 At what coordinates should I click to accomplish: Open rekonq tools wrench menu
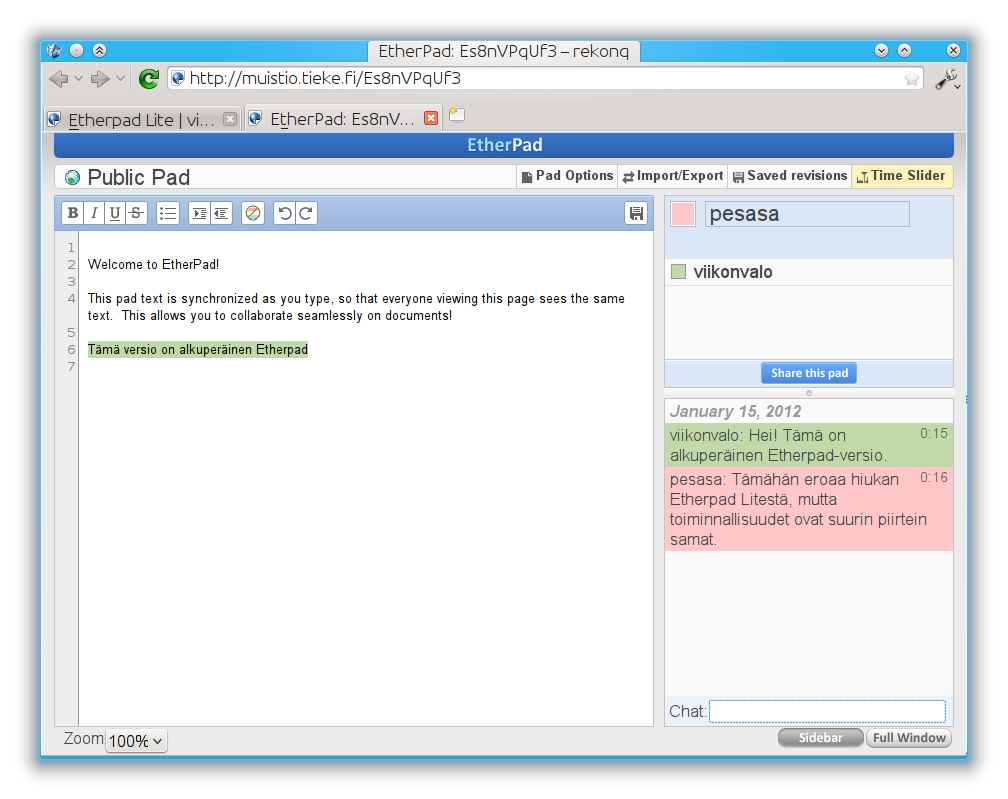pyautogui.click(x=946, y=79)
